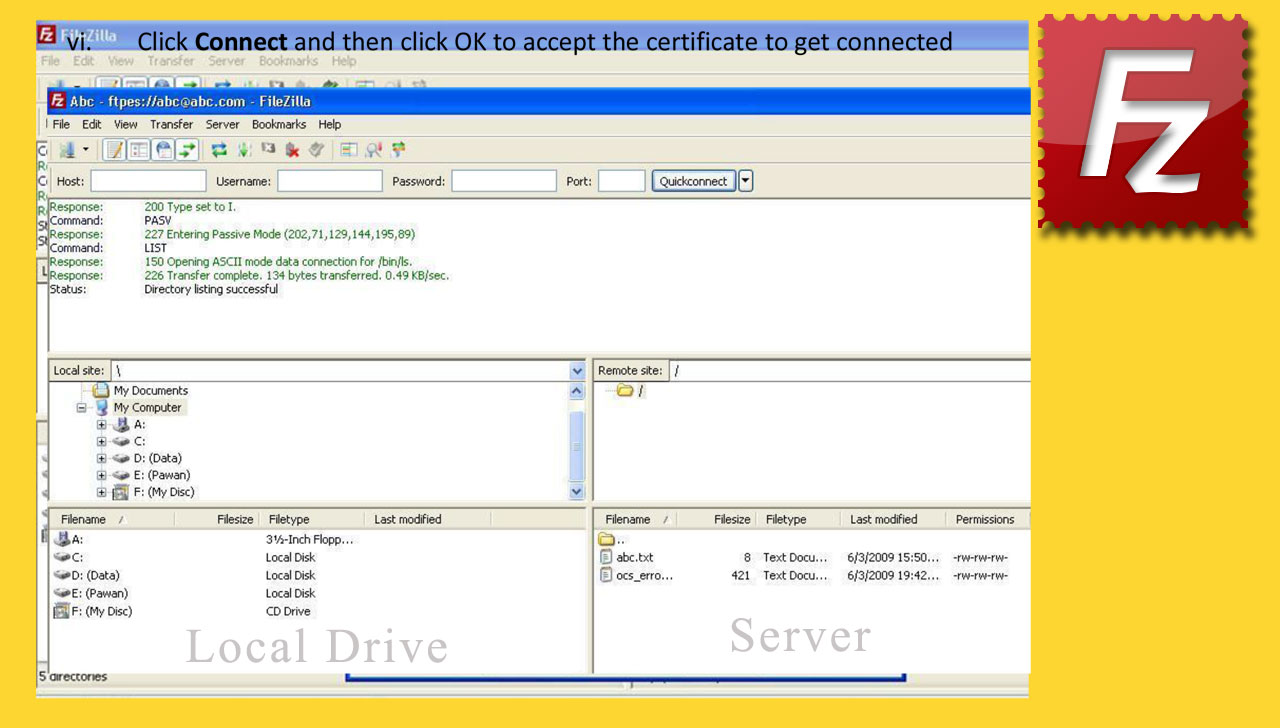Viewport: 1280px width, 728px height.
Task: Click the Remote site path field
Action: (x=849, y=371)
